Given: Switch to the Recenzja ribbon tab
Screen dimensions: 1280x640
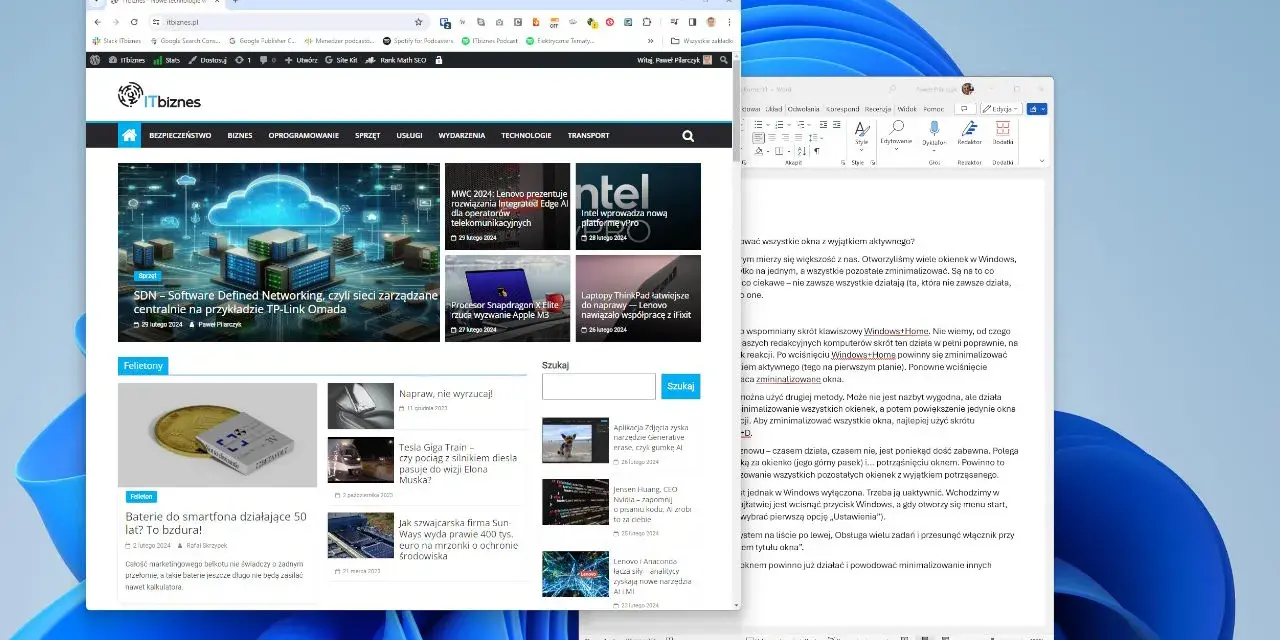Looking at the screenshot, I should pyautogui.click(x=878, y=109).
